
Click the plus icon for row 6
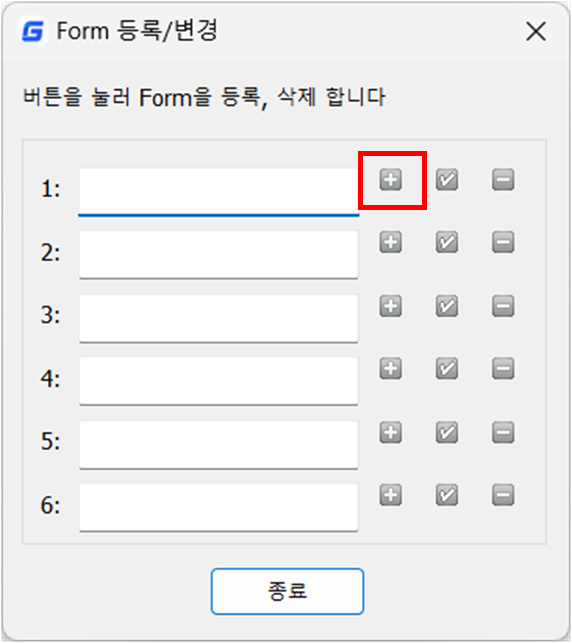tap(390, 495)
